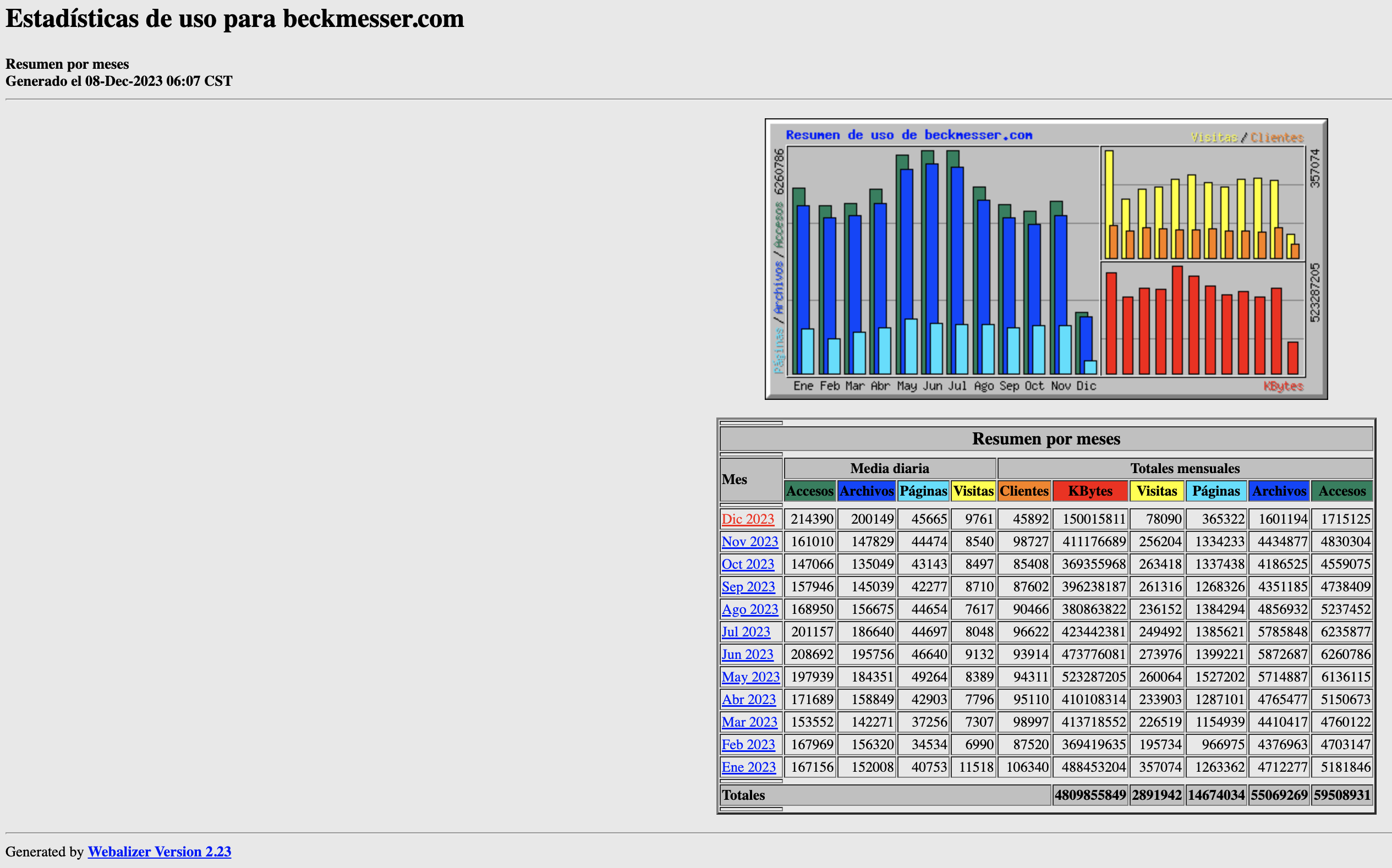Click the yellow Visitas header under Totales mensuales
The image size is (1392, 868).
(1157, 491)
